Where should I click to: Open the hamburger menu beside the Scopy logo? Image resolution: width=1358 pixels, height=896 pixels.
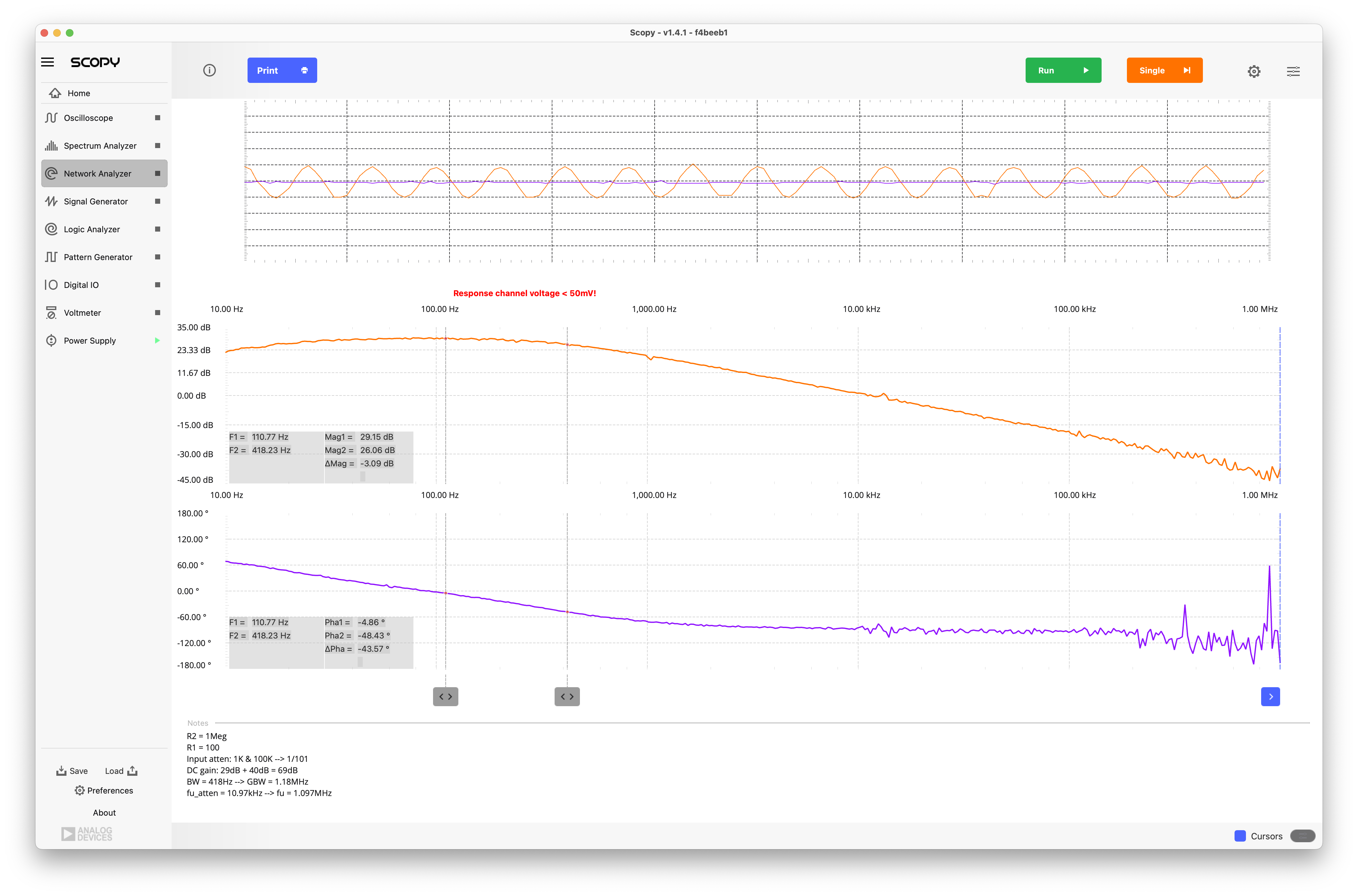click(x=47, y=62)
